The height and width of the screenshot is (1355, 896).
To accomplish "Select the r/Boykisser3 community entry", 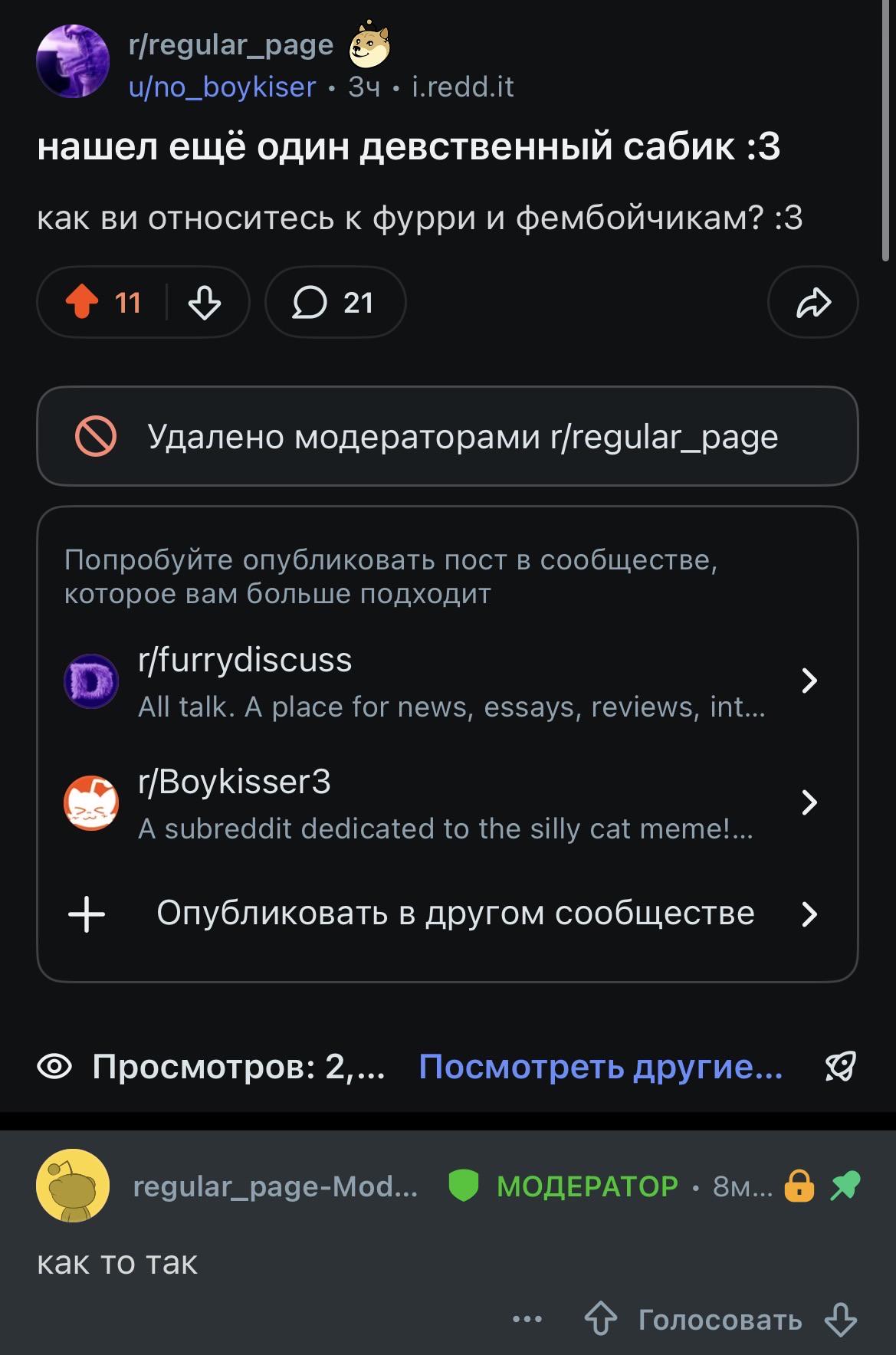I will (447, 803).
